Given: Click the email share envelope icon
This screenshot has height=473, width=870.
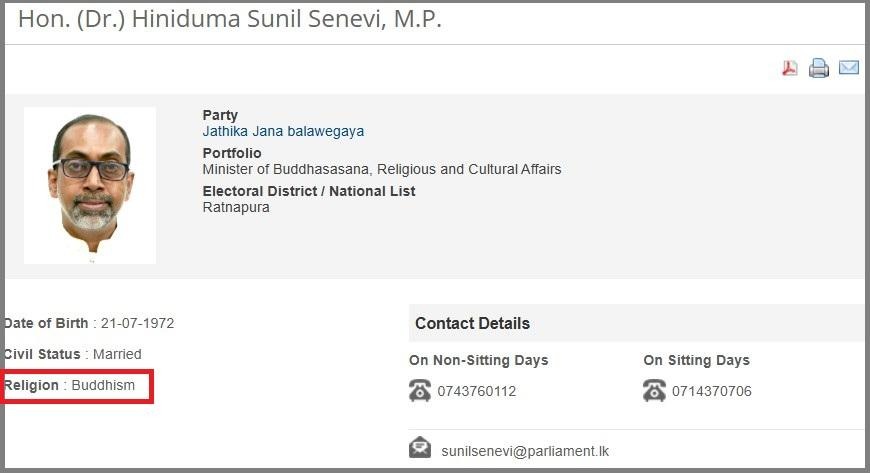Looking at the screenshot, I should tap(849, 68).
